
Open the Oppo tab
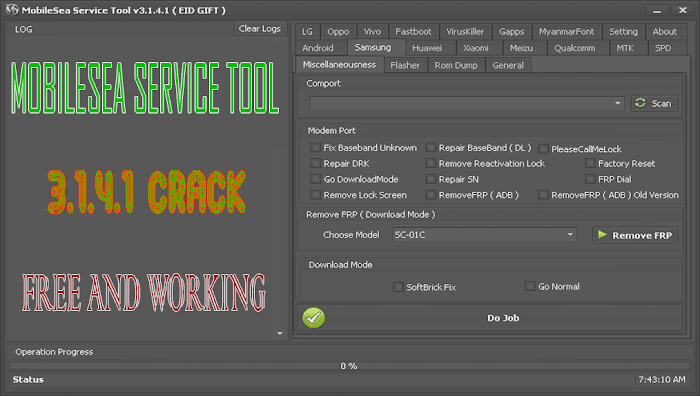[x=338, y=32]
